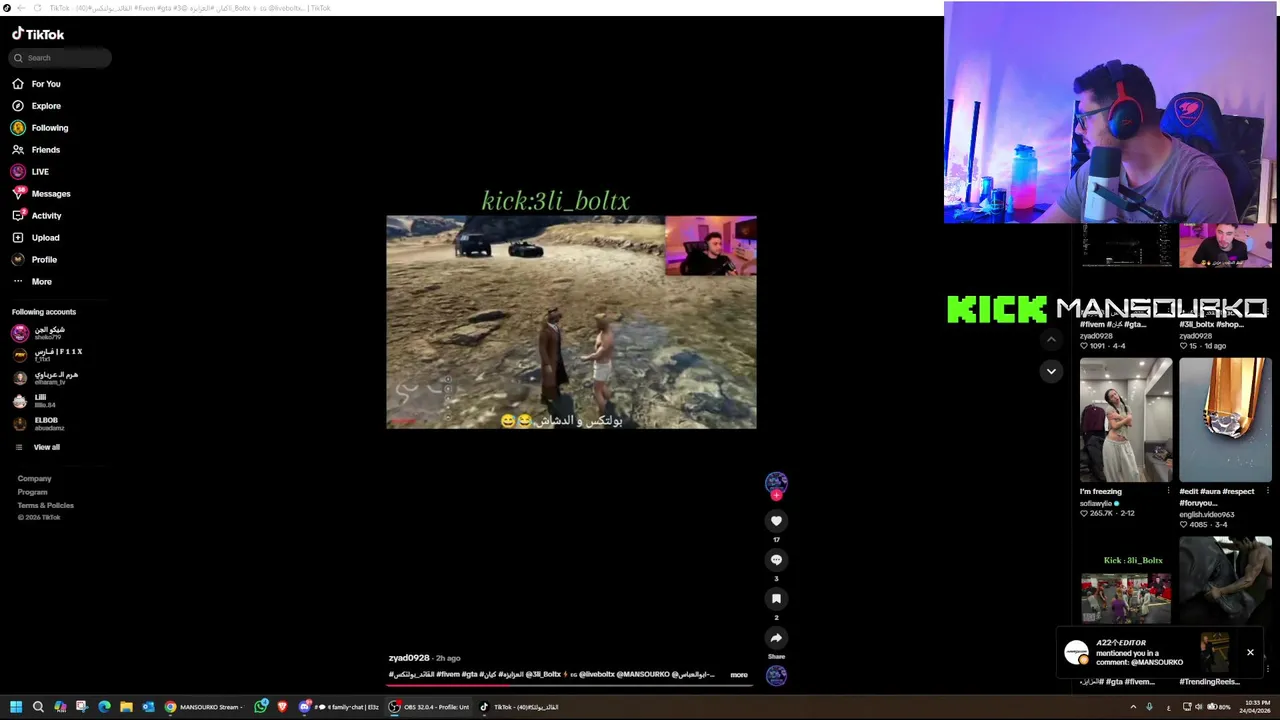1280x720 pixels.
Task: Open the 'I'm freezing' video thumbnail
Action: [1125, 420]
